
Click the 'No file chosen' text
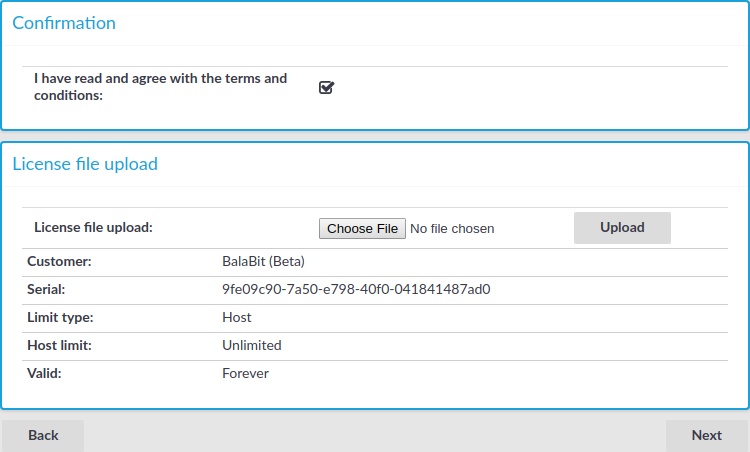pyautogui.click(x=452, y=229)
